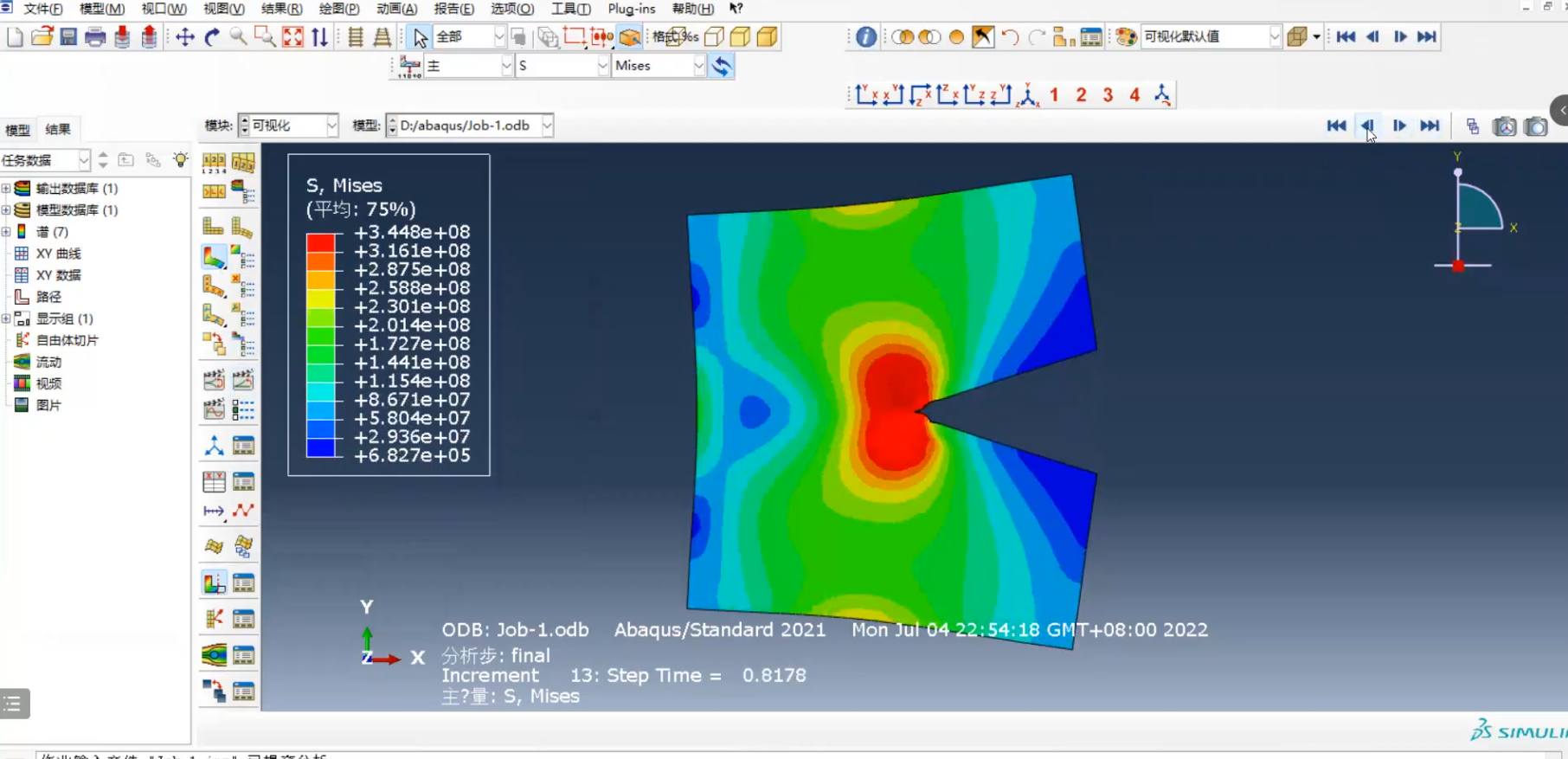Click the list icon at bottom-left corner

(14, 704)
